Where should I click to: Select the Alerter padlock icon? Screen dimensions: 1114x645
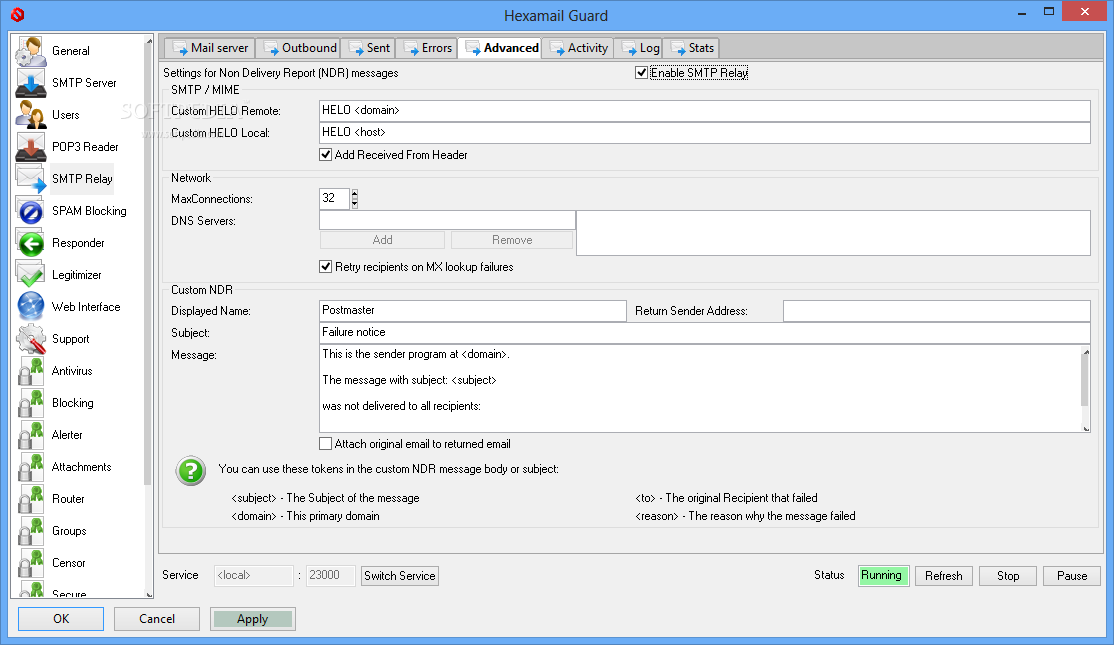tap(31, 435)
